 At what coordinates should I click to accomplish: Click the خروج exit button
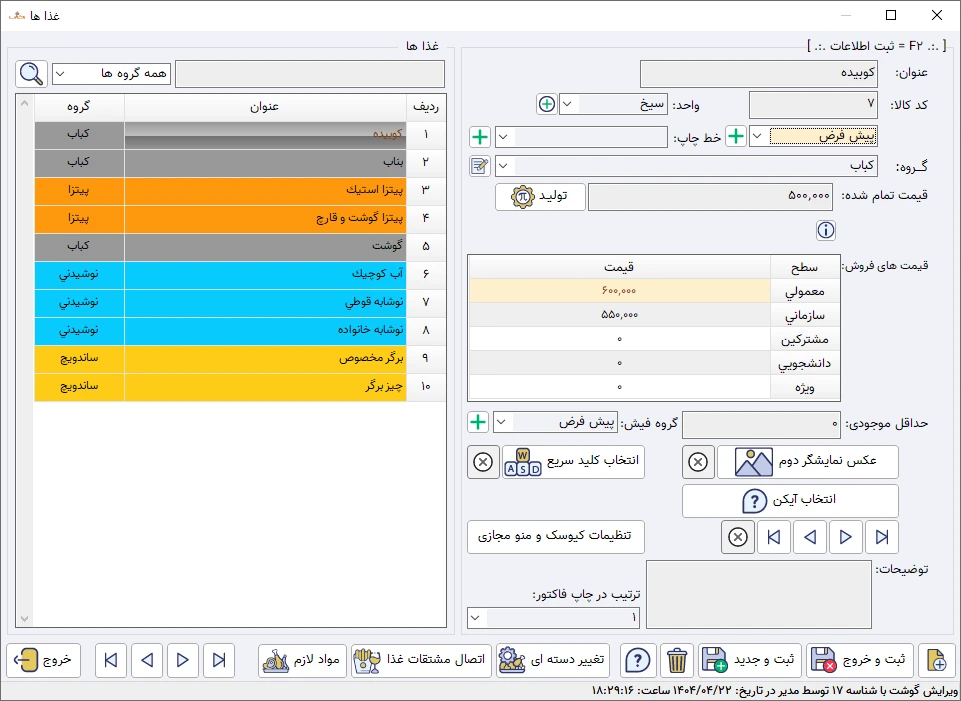click(44, 660)
